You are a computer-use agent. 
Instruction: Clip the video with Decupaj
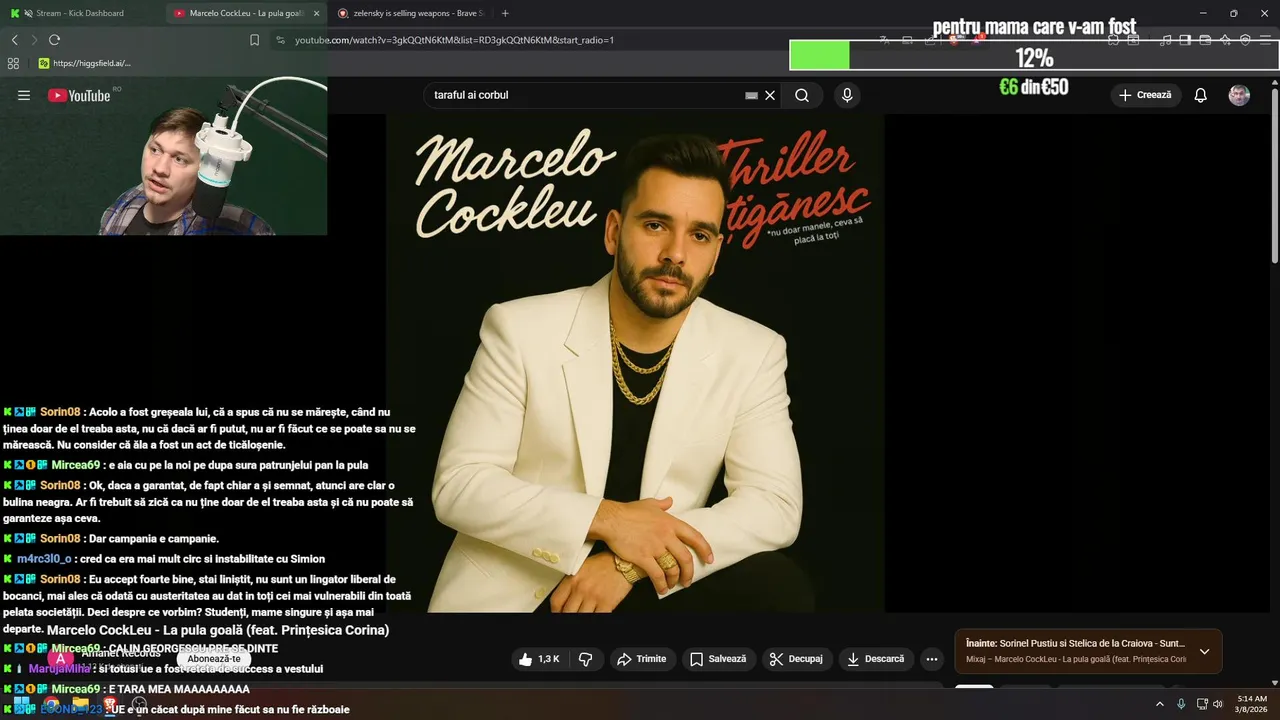[796, 659]
